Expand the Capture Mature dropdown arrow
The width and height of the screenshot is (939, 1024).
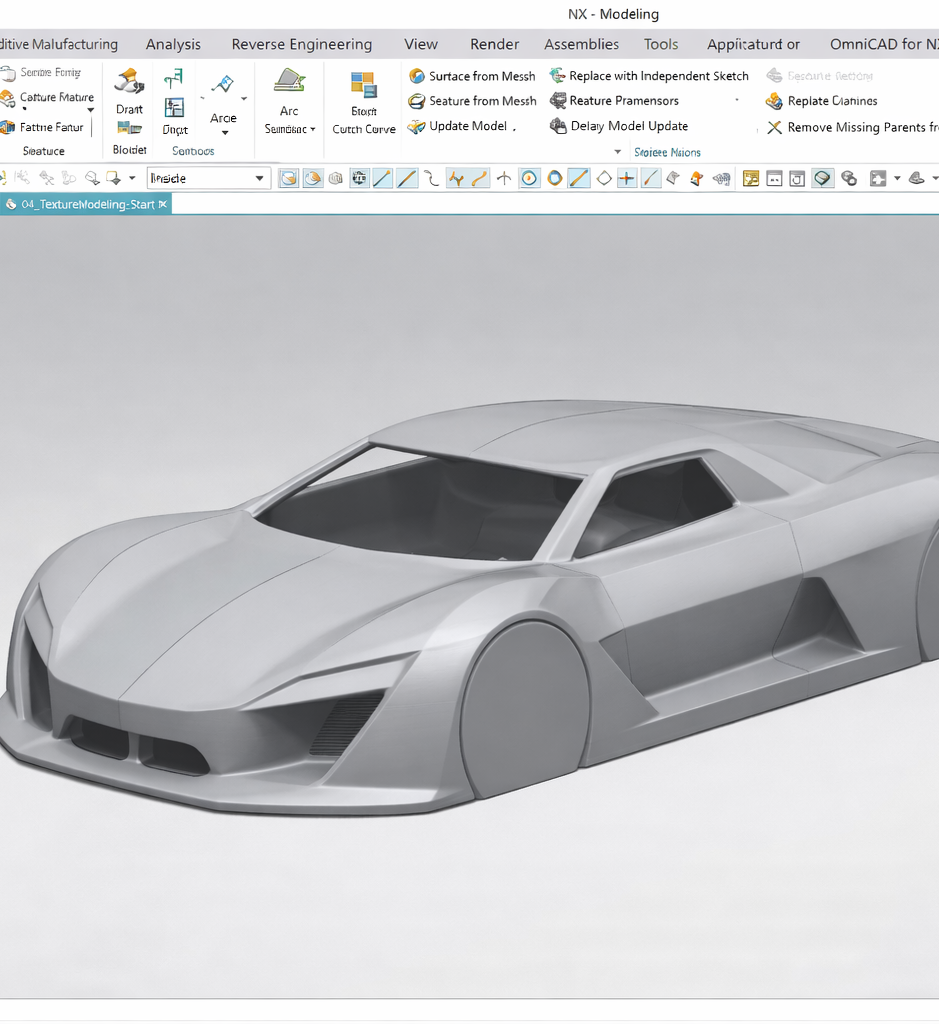coord(90,110)
